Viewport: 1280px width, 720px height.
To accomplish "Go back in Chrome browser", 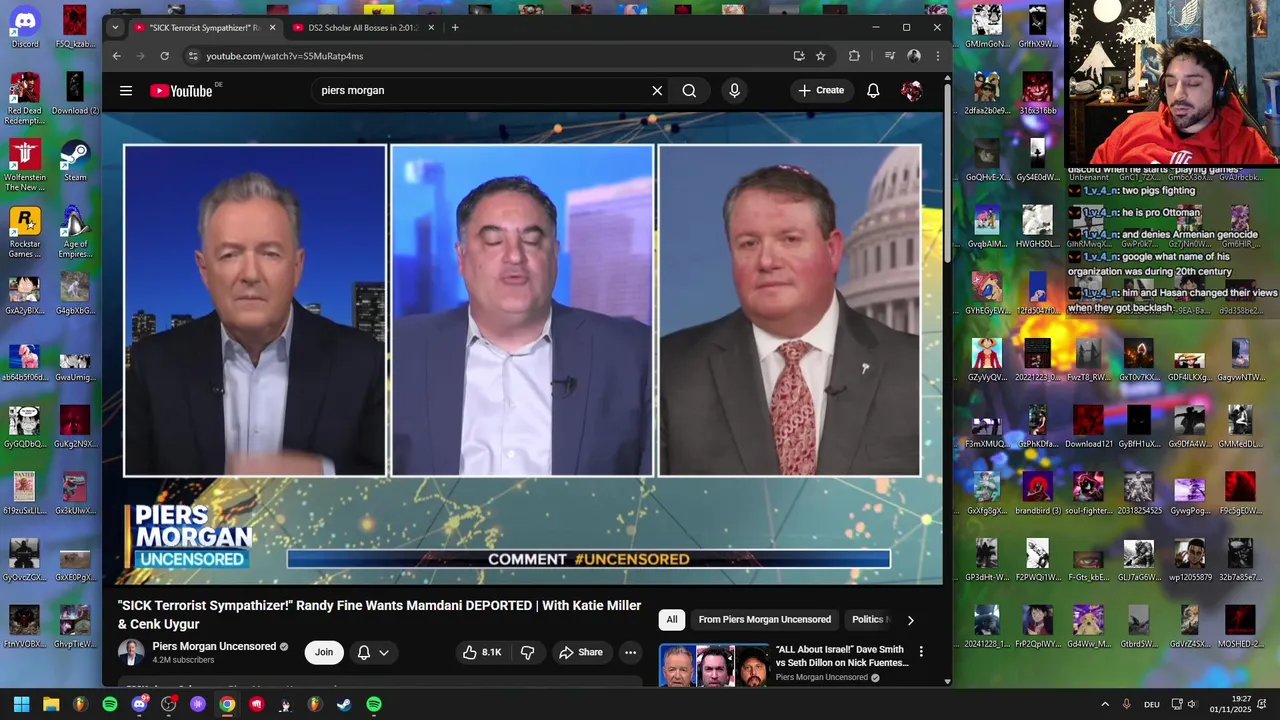I will (x=117, y=56).
